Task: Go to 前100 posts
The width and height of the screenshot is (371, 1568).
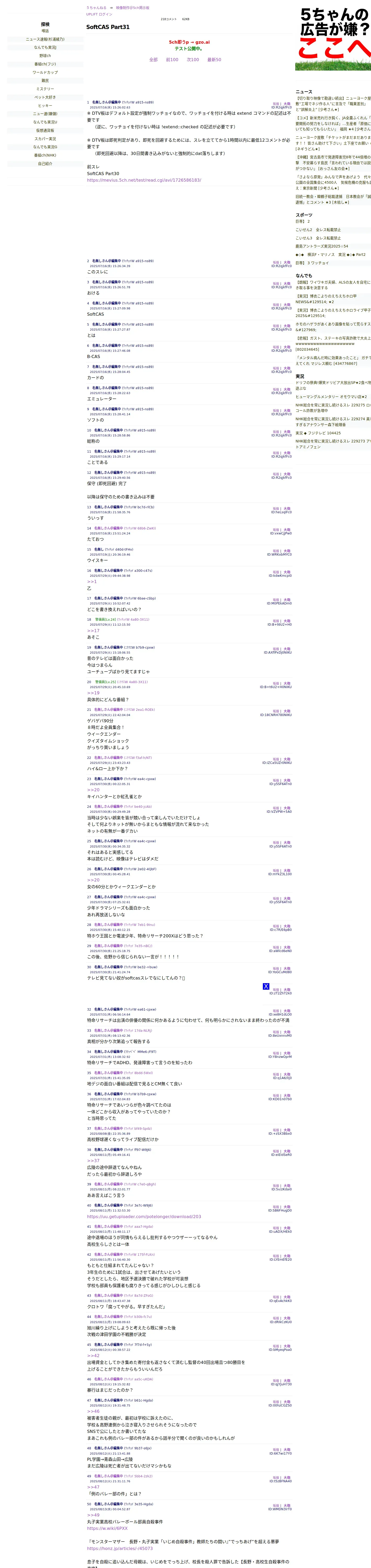Action: click(172, 60)
